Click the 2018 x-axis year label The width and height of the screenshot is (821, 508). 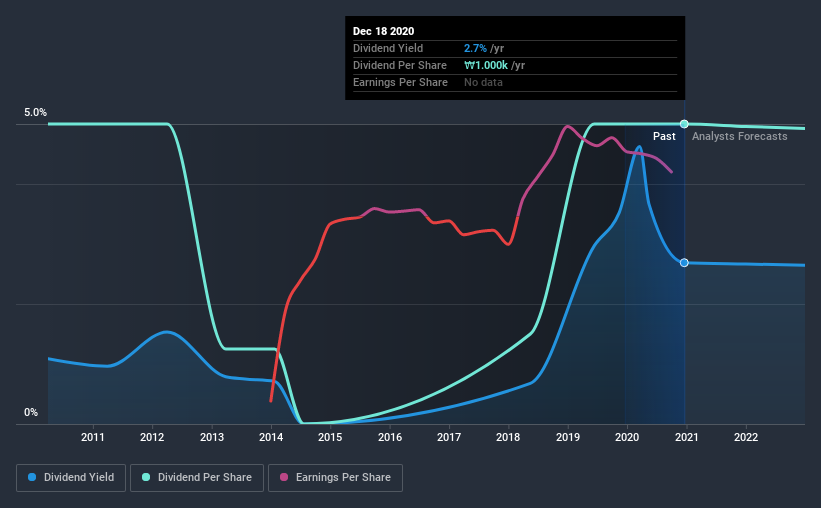508,437
